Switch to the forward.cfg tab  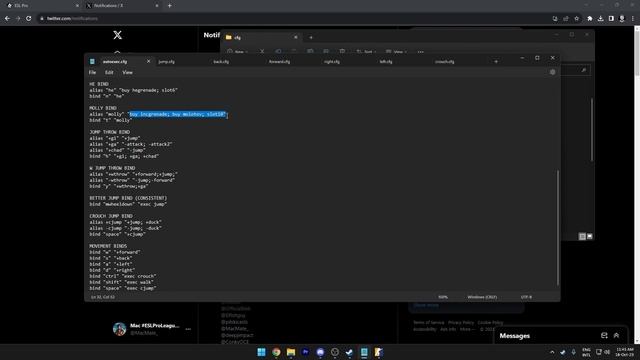pyautogui.click(x=280, y=62)
